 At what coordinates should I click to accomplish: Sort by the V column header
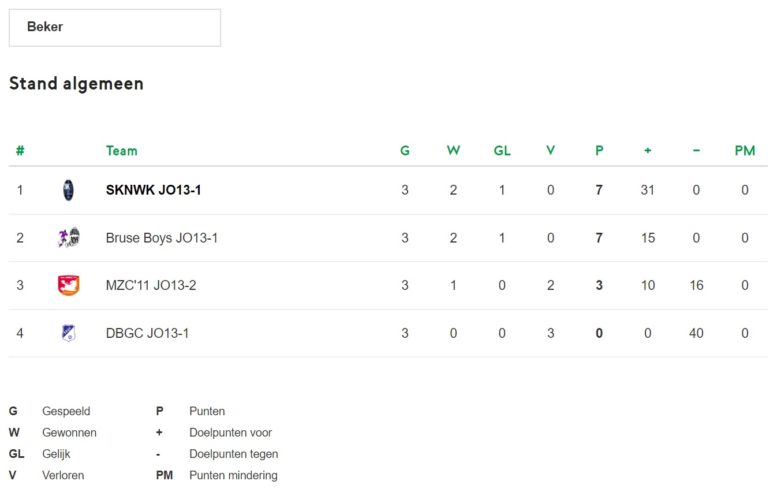click(x=551, y=151)
